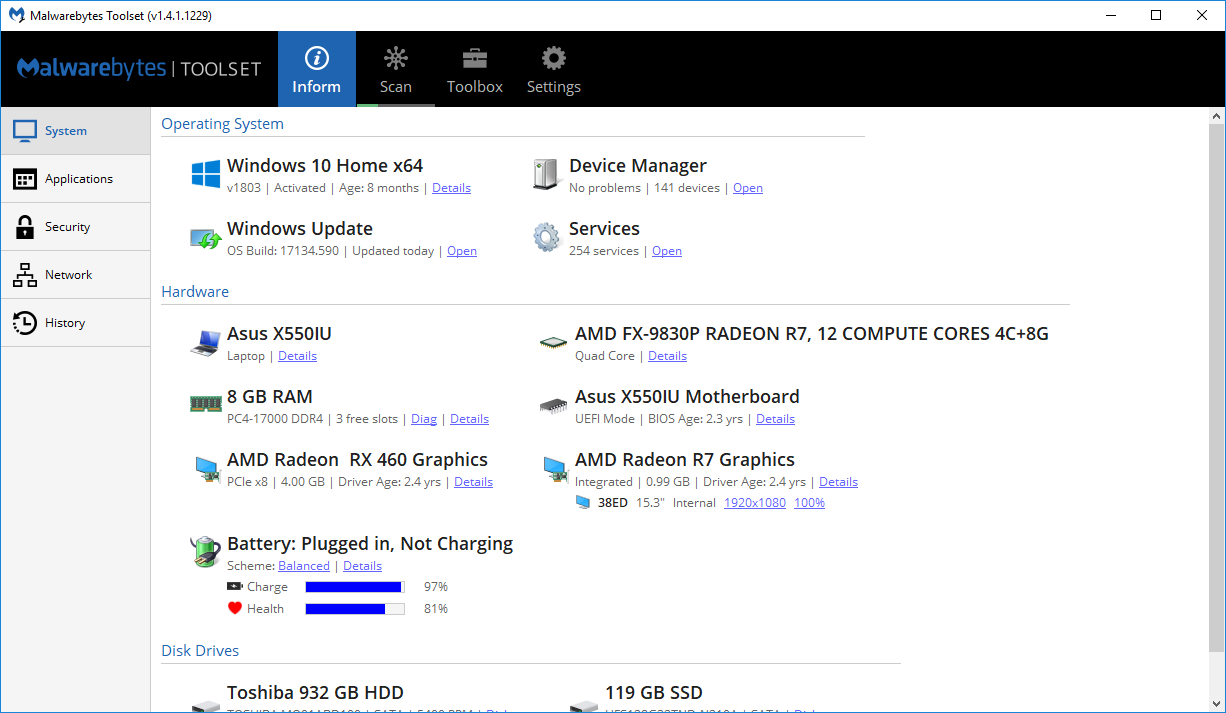Click the battery icon
Screen dimensions: 1226x713
205,552
